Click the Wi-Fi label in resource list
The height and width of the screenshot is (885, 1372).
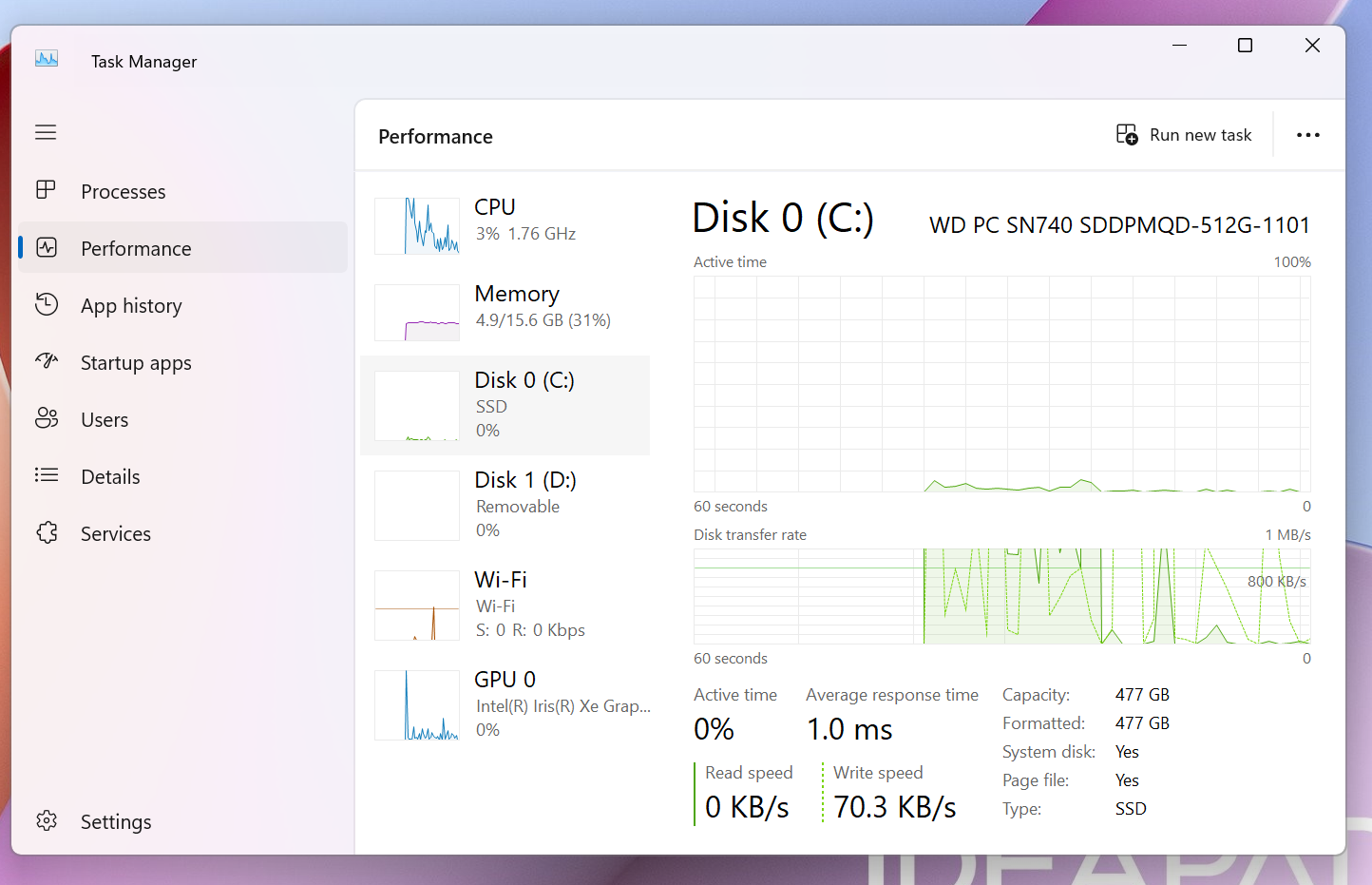coord(501,580)
